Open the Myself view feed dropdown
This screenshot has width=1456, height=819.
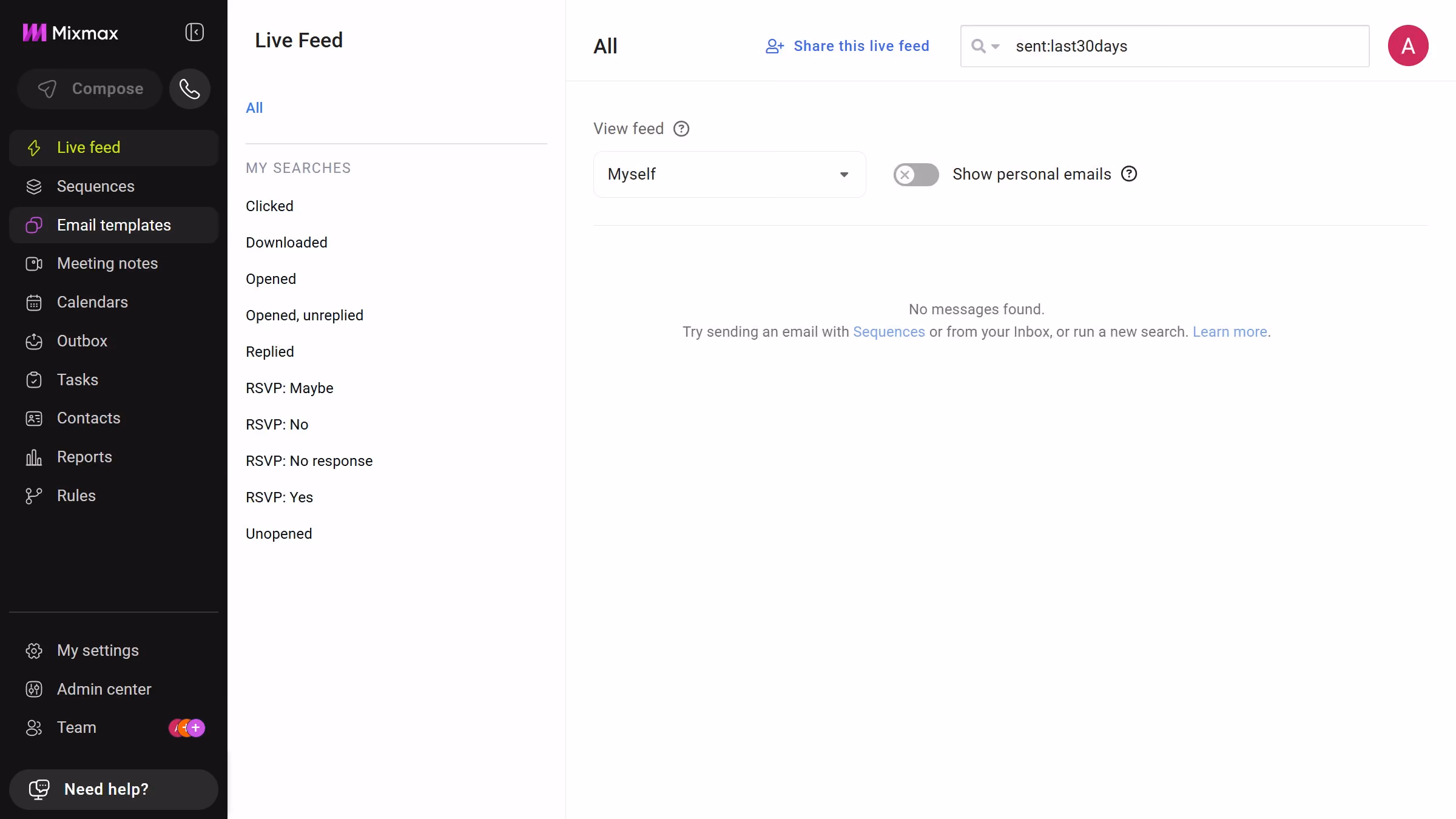click(729, 175)
